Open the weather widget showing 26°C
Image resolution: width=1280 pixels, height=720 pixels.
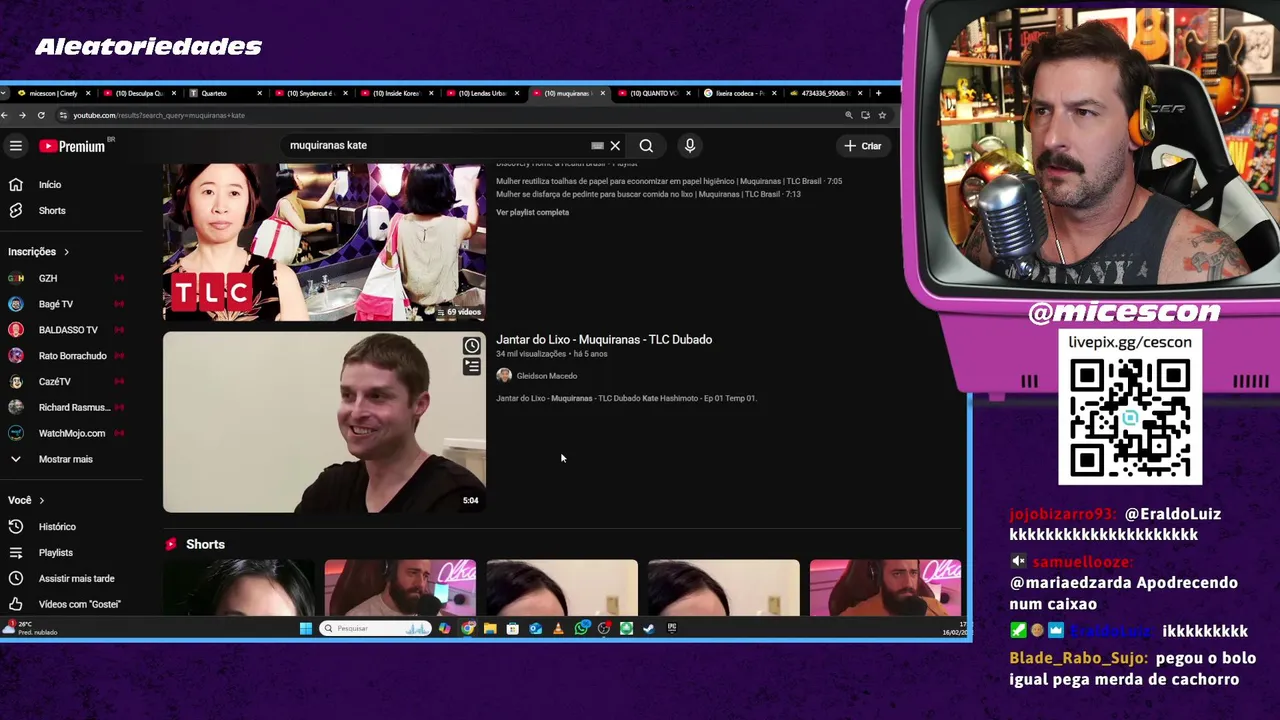point(30,628)
